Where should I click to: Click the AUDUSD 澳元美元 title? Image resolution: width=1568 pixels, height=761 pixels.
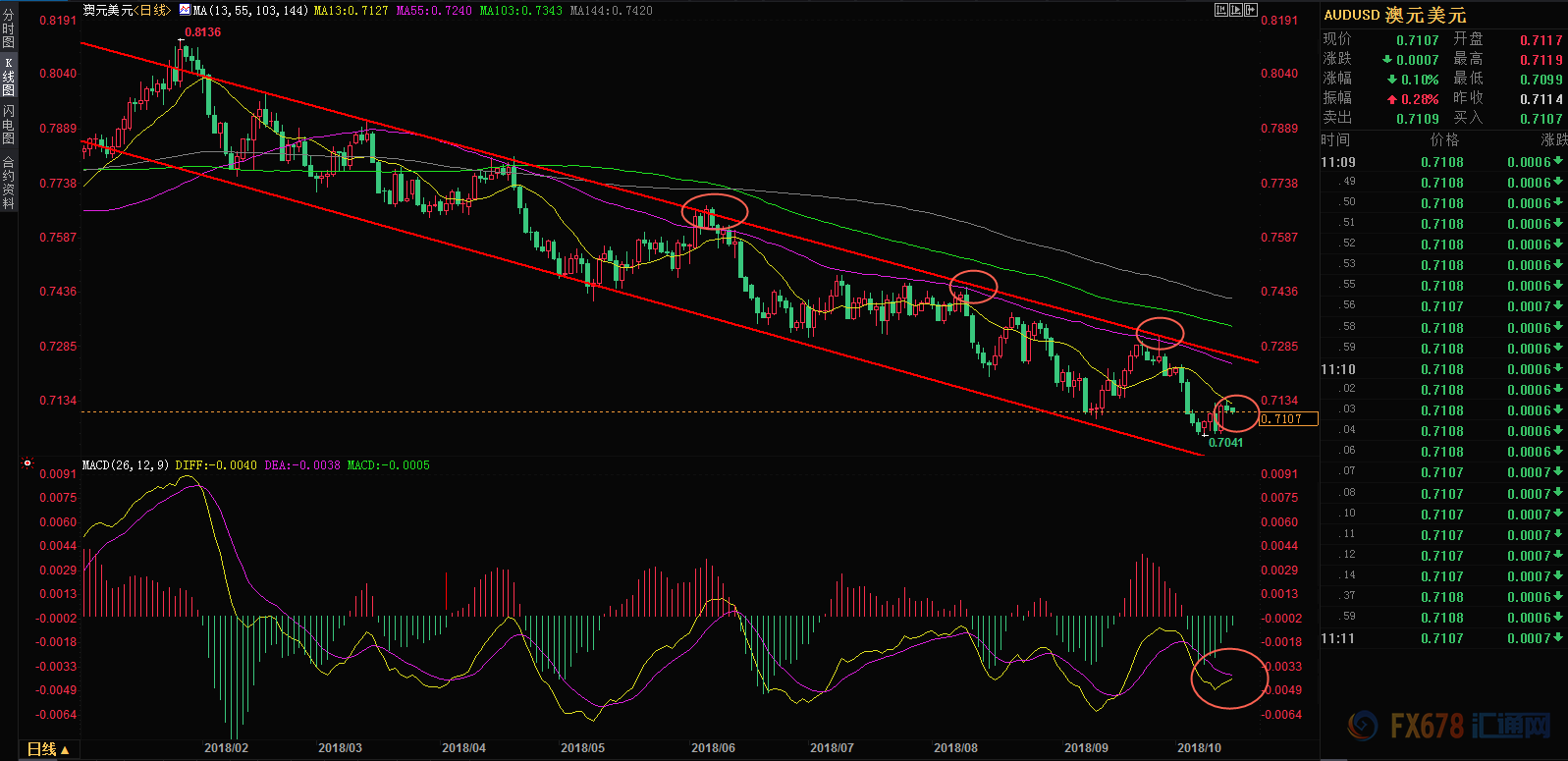click(x=1394, y=15)
